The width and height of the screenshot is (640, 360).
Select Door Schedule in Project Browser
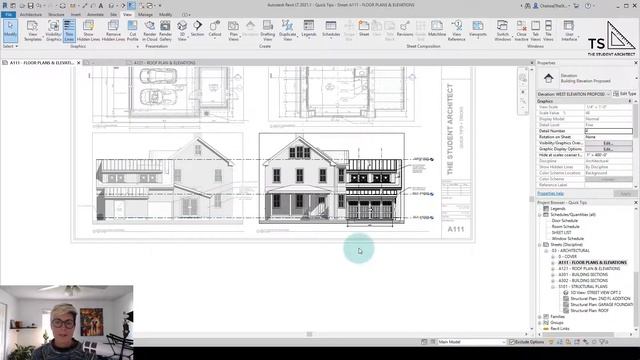564,221
